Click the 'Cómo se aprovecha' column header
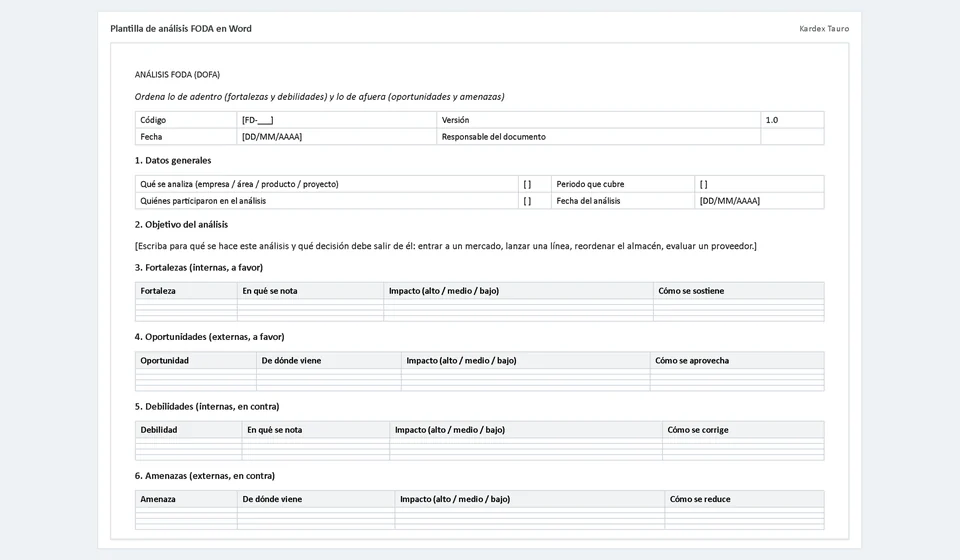 tap(737, 360)
